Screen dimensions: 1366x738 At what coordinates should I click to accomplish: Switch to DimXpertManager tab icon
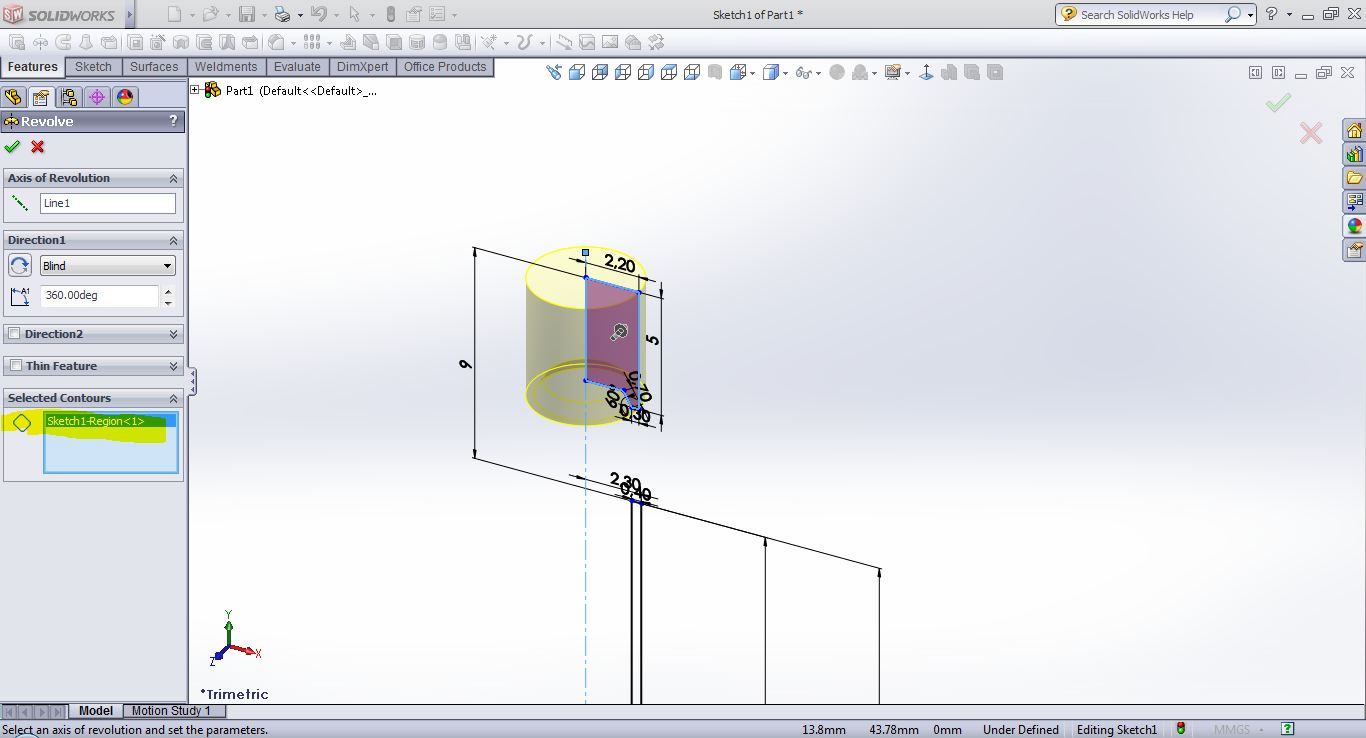click(96, 97)
